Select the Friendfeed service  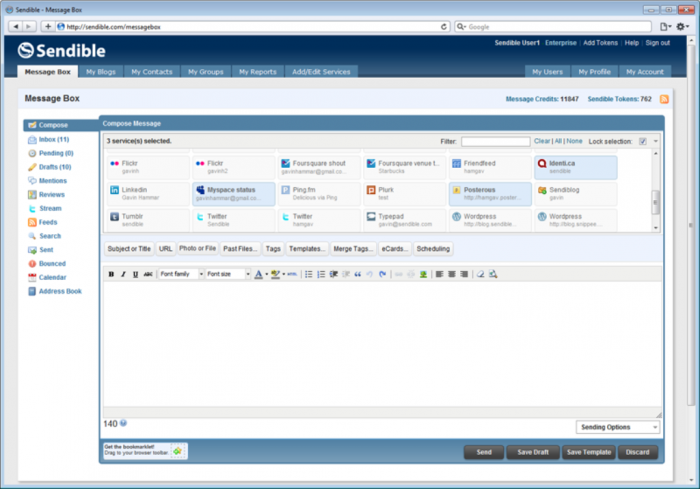[490, 167]
